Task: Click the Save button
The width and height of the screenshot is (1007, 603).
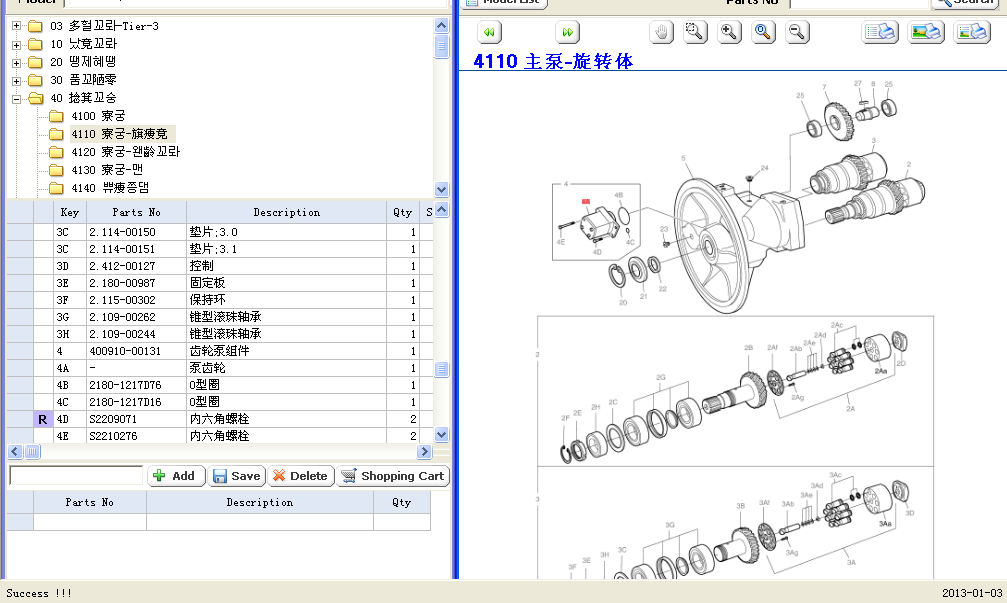Action: [x=237, y=476]
